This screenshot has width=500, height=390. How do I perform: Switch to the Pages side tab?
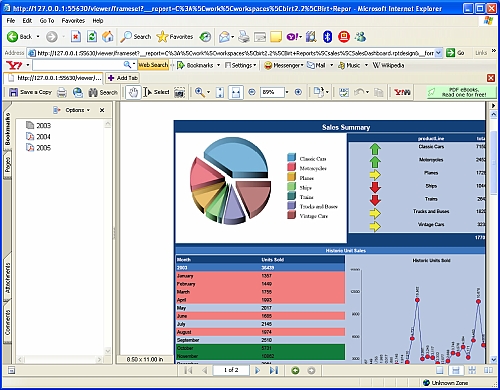pyautogui.click(x=7, y=165)
